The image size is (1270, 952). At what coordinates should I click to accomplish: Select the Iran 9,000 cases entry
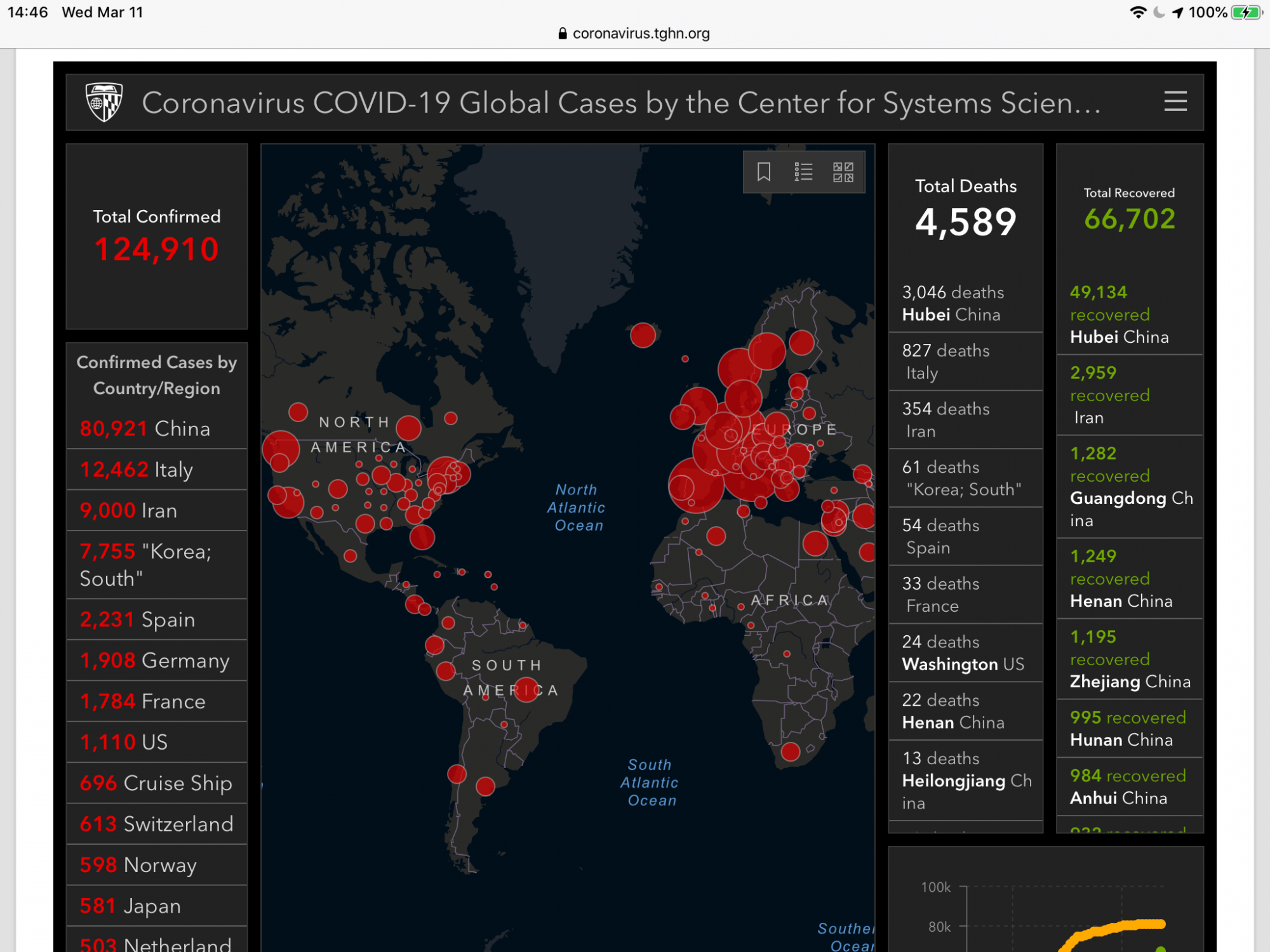pos(157,511)
